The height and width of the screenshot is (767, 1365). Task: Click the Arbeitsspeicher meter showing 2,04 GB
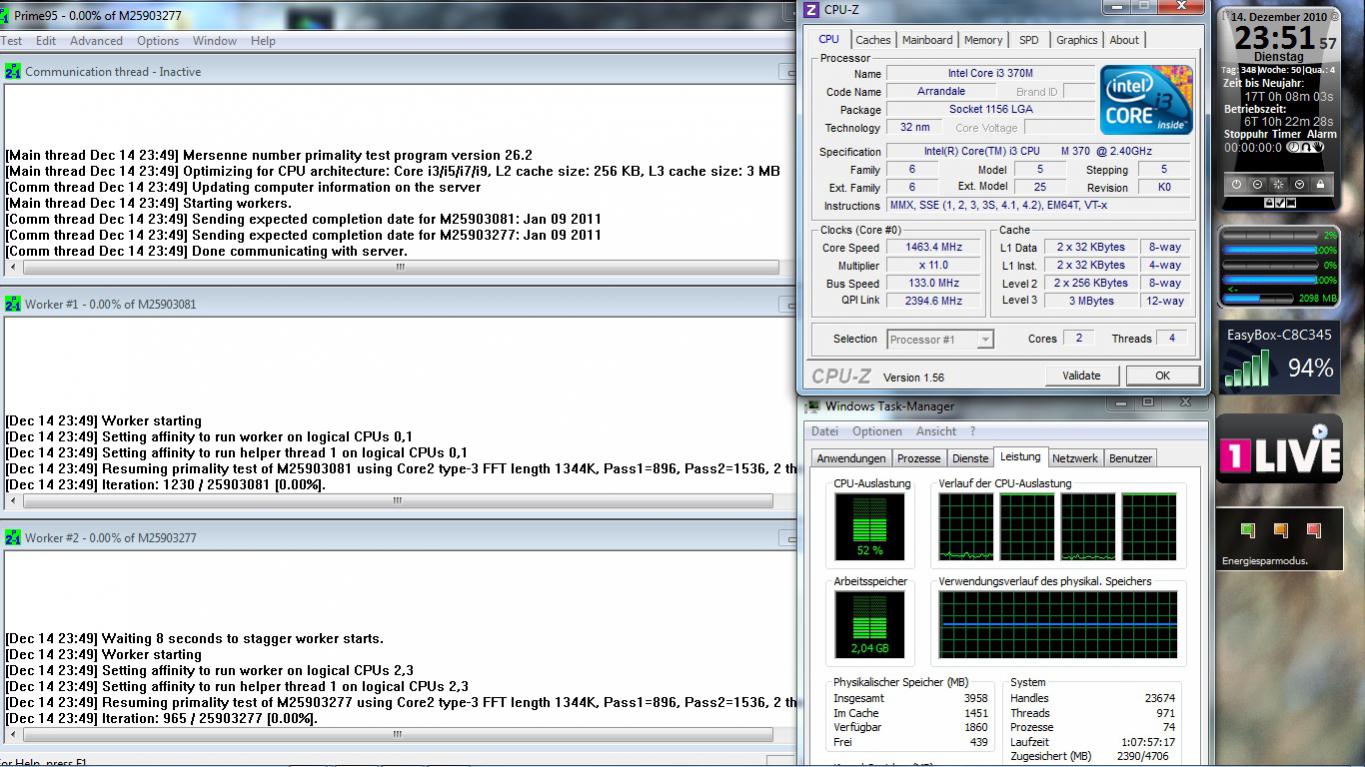pyautogui.click(x=869, y=625)
